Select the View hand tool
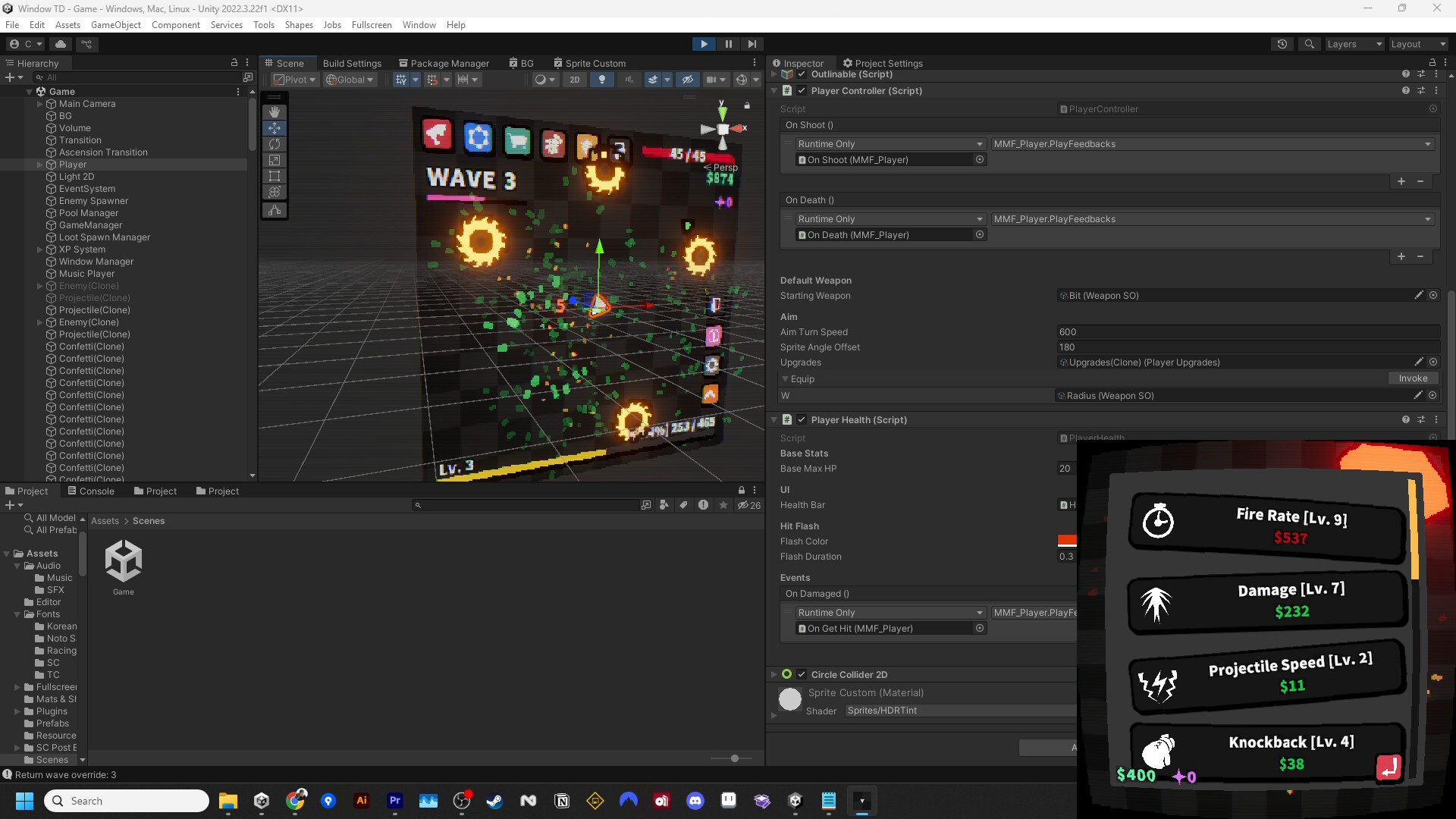The image size is (1456, 819). click(275, 112)
